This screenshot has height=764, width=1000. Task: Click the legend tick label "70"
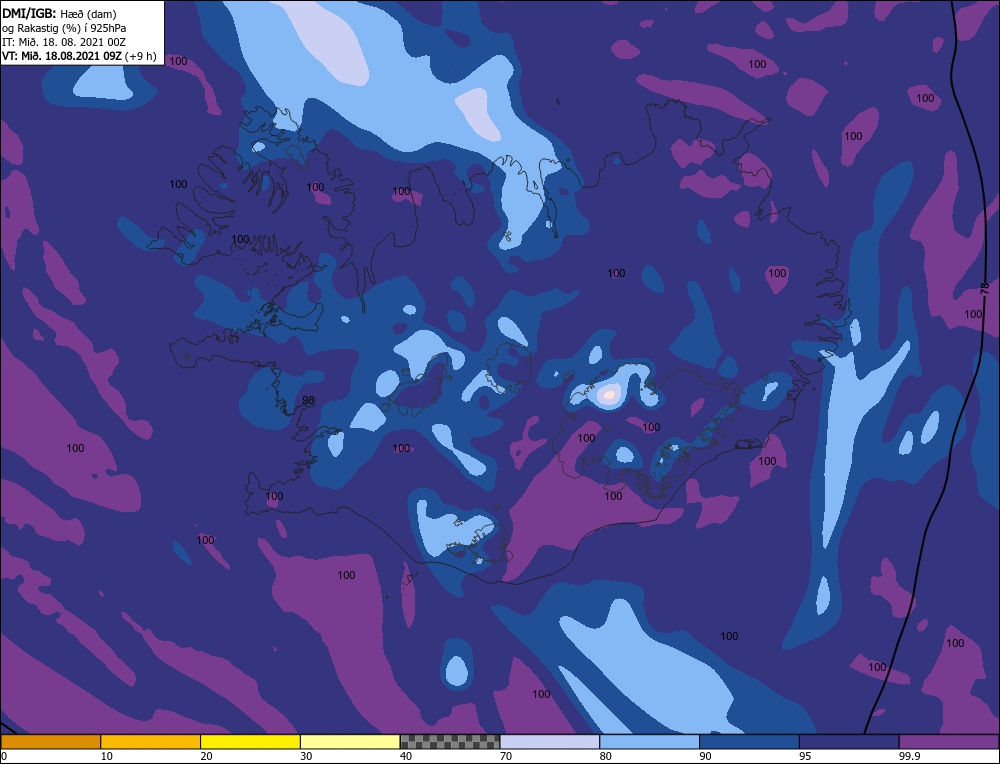(x=506, y=756)
